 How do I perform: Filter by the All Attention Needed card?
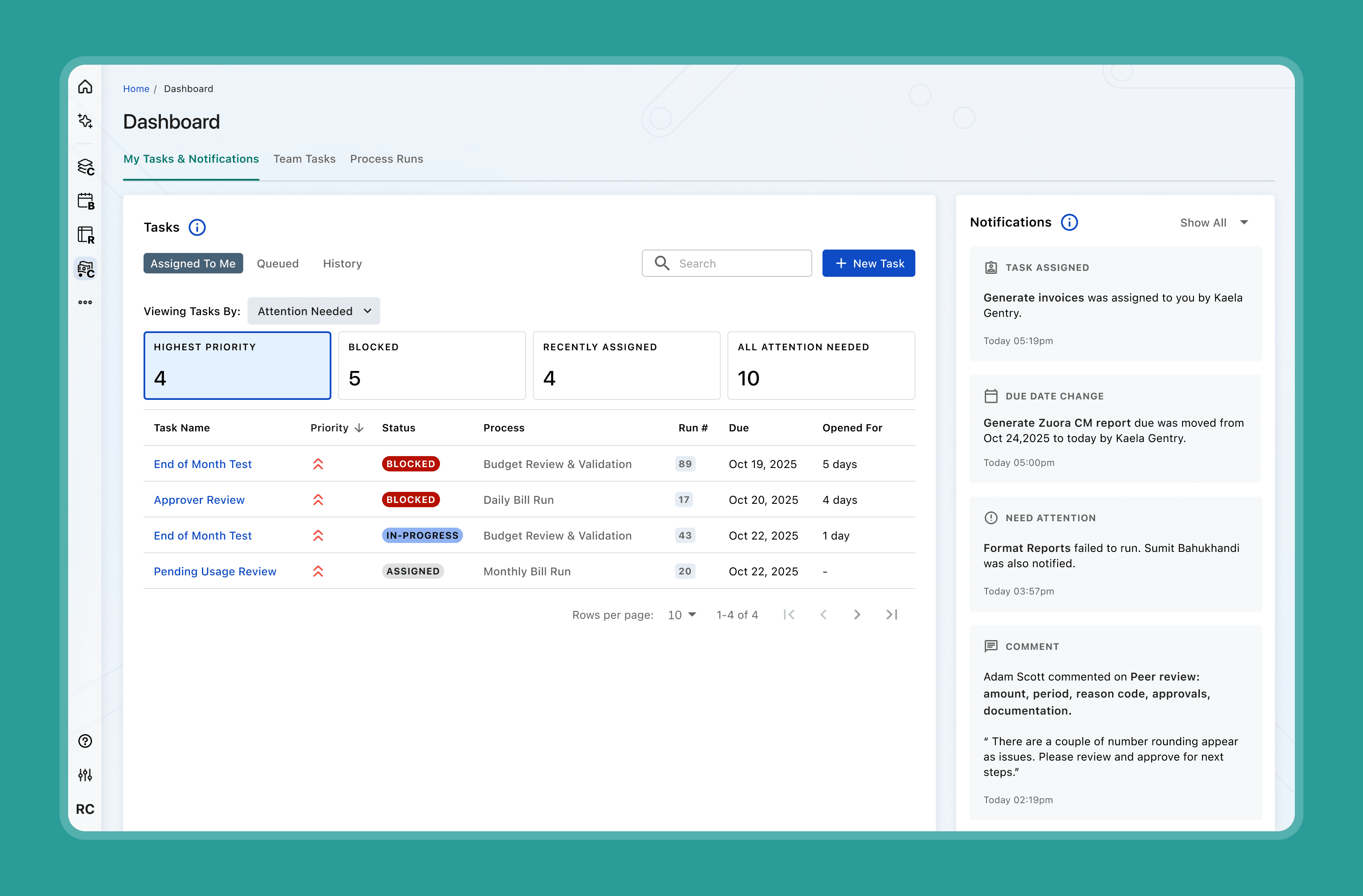tap(821, 365)
